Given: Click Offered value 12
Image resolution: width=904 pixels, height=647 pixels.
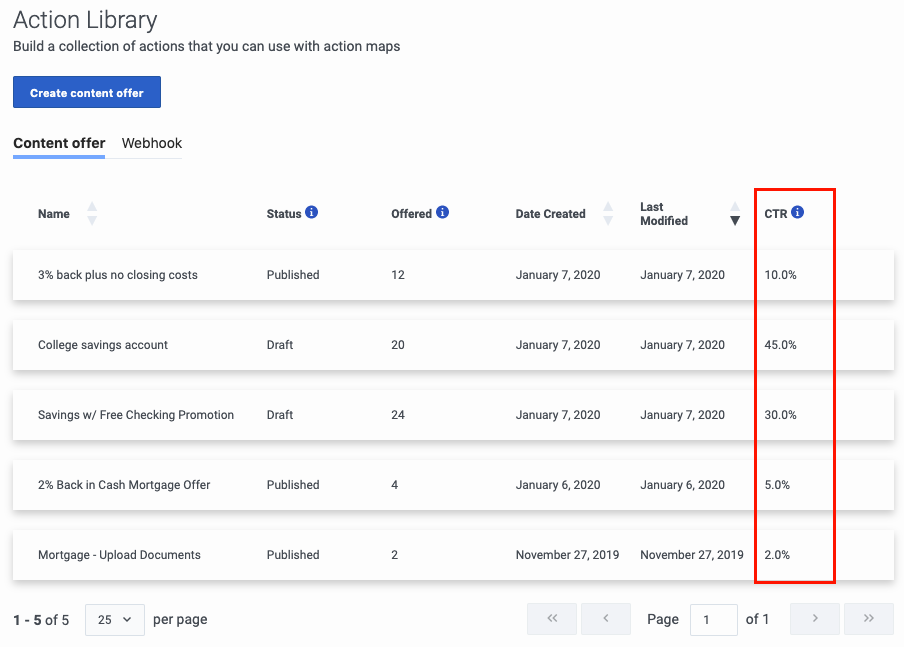Looking at the screenshot, I should pyautogui.click(x=398, y=275).
